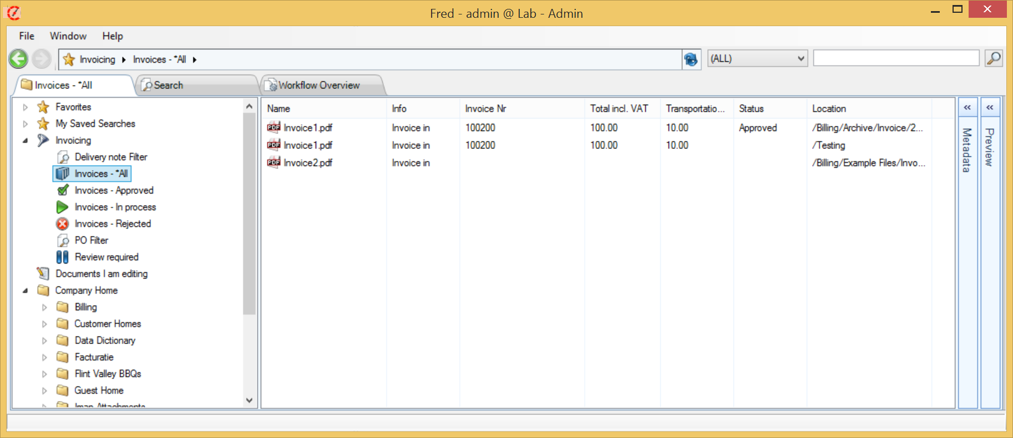Click the search text input field
This screenshot has height=438, width=1013.
click(x=895, y=59)
